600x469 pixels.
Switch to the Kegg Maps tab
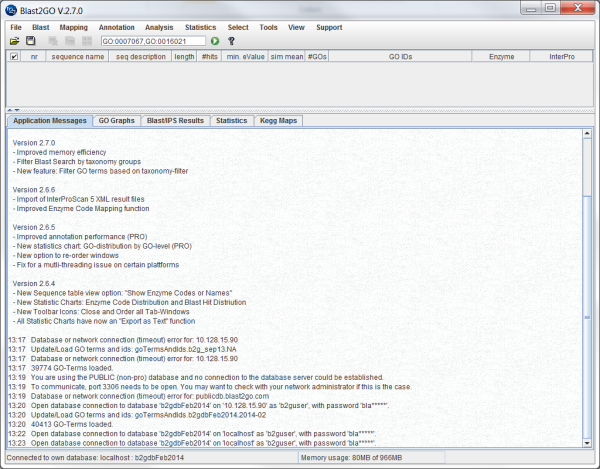279,121
